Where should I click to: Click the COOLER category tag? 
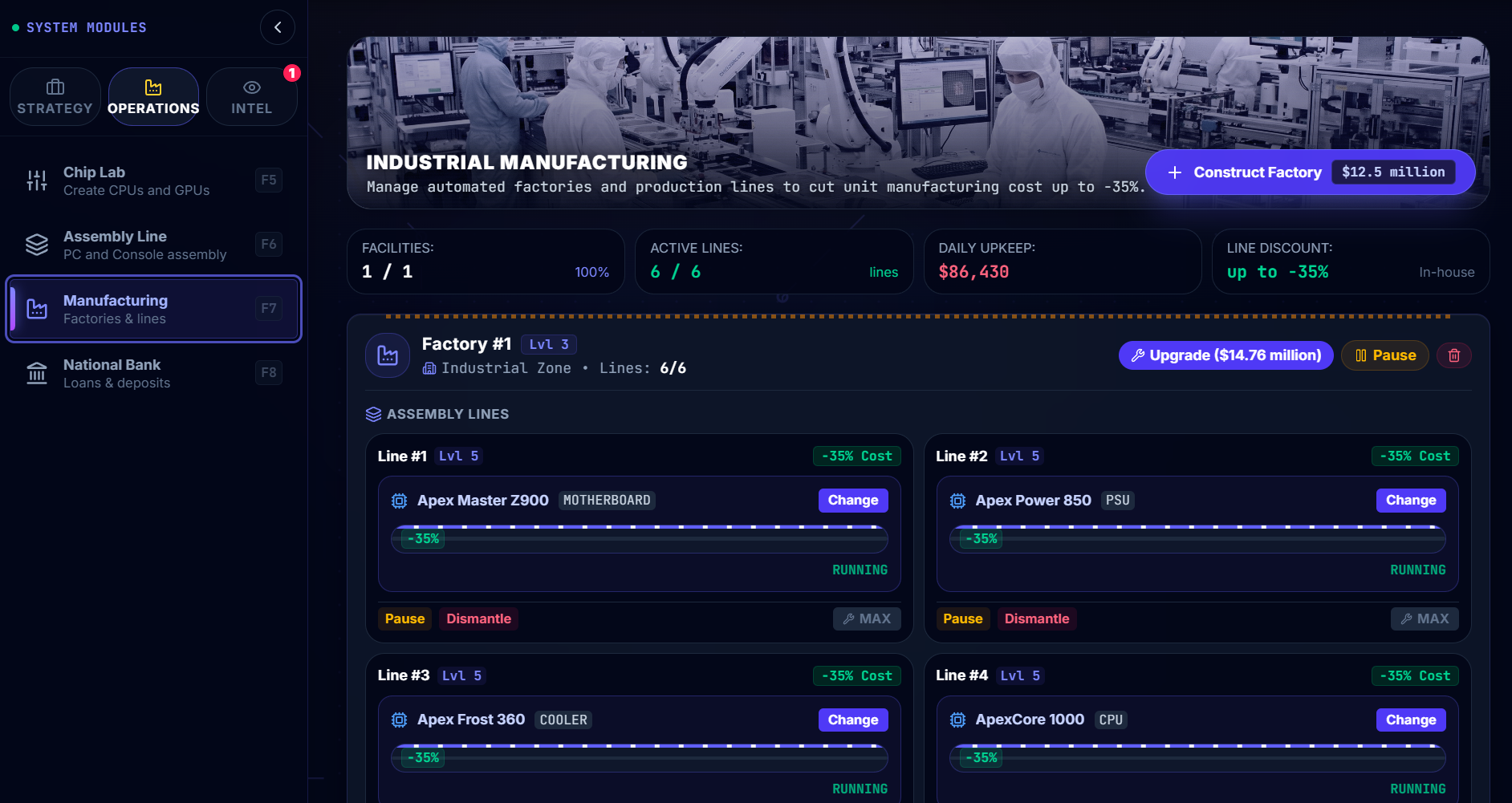(563, 720)
